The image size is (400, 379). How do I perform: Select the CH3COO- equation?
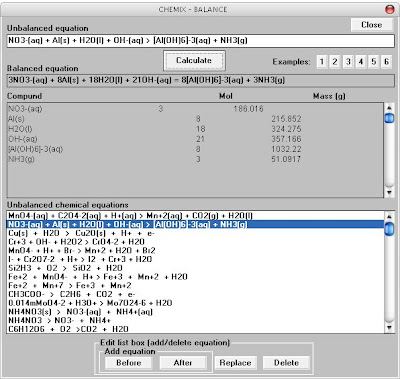pos(195,294)
